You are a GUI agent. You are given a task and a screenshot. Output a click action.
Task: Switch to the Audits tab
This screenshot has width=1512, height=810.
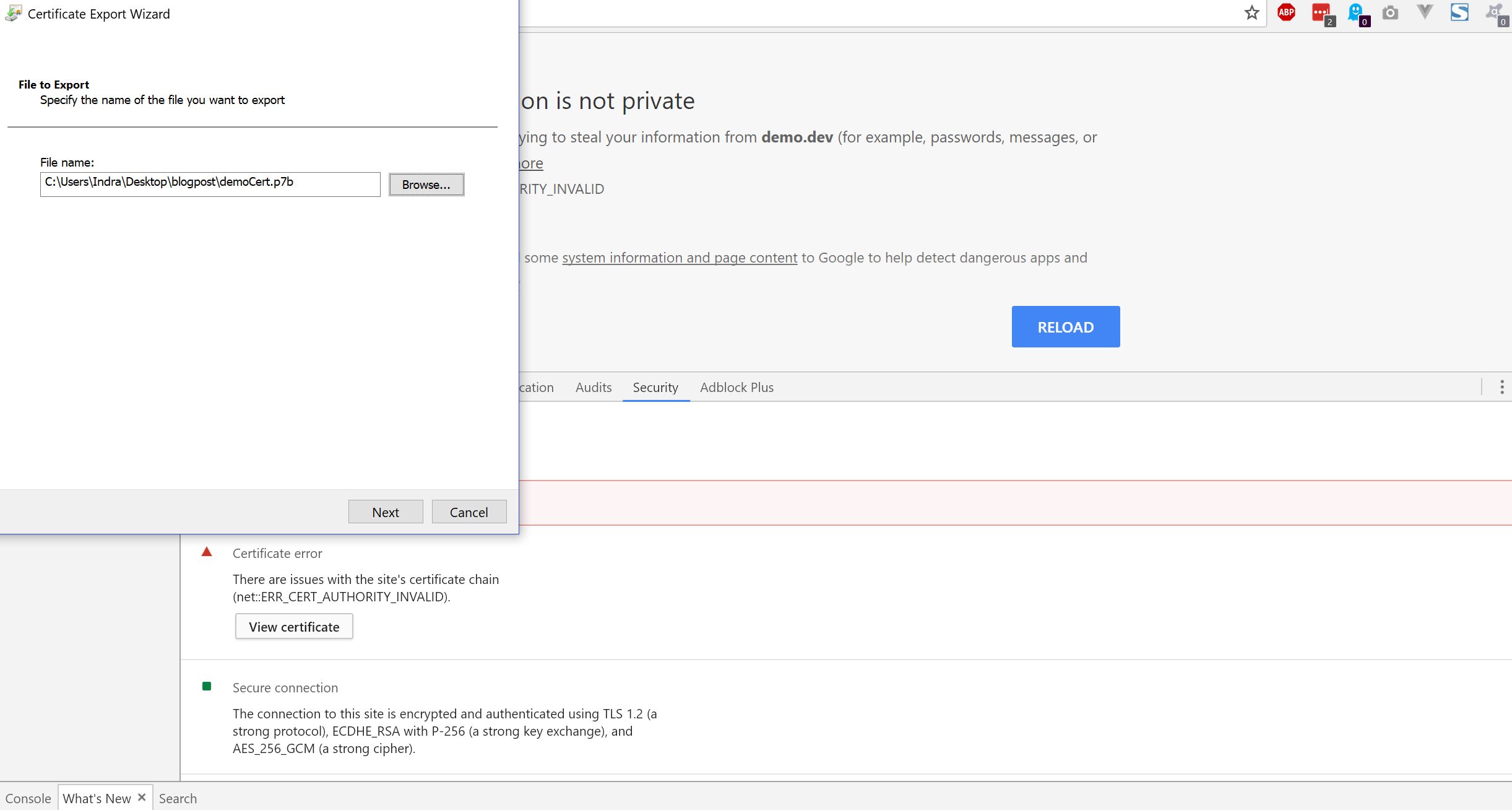pyautogui.click(x=593, y=387)
